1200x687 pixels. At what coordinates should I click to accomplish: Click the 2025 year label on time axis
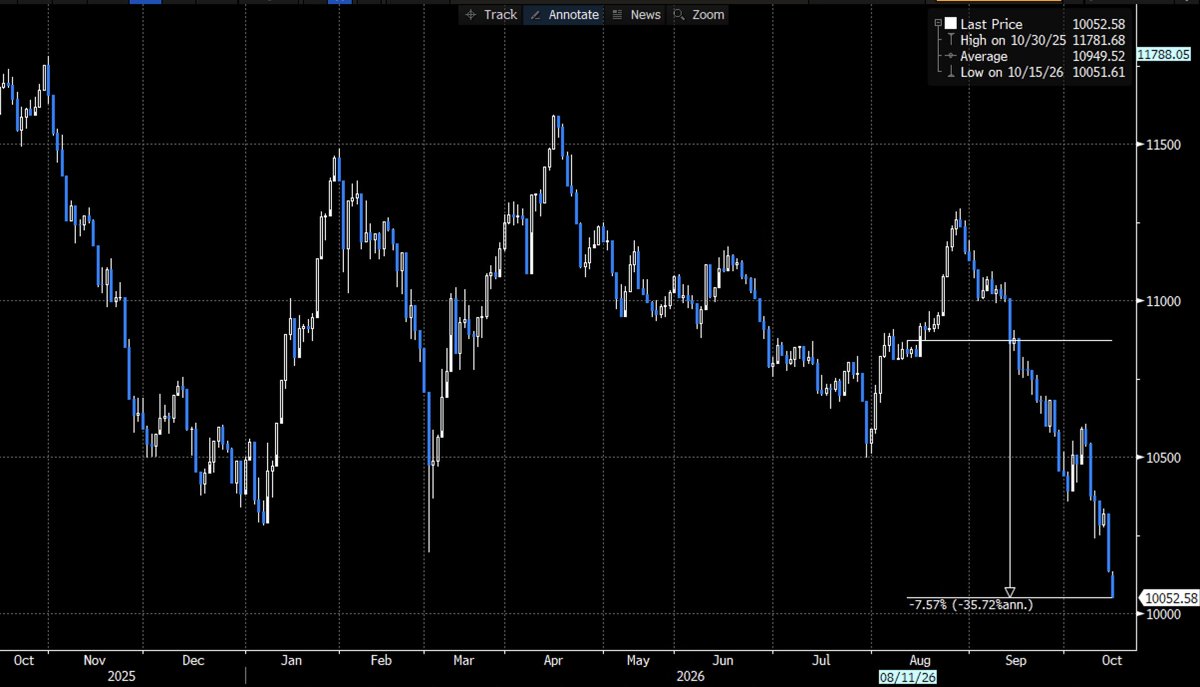(x=120, y=676)
